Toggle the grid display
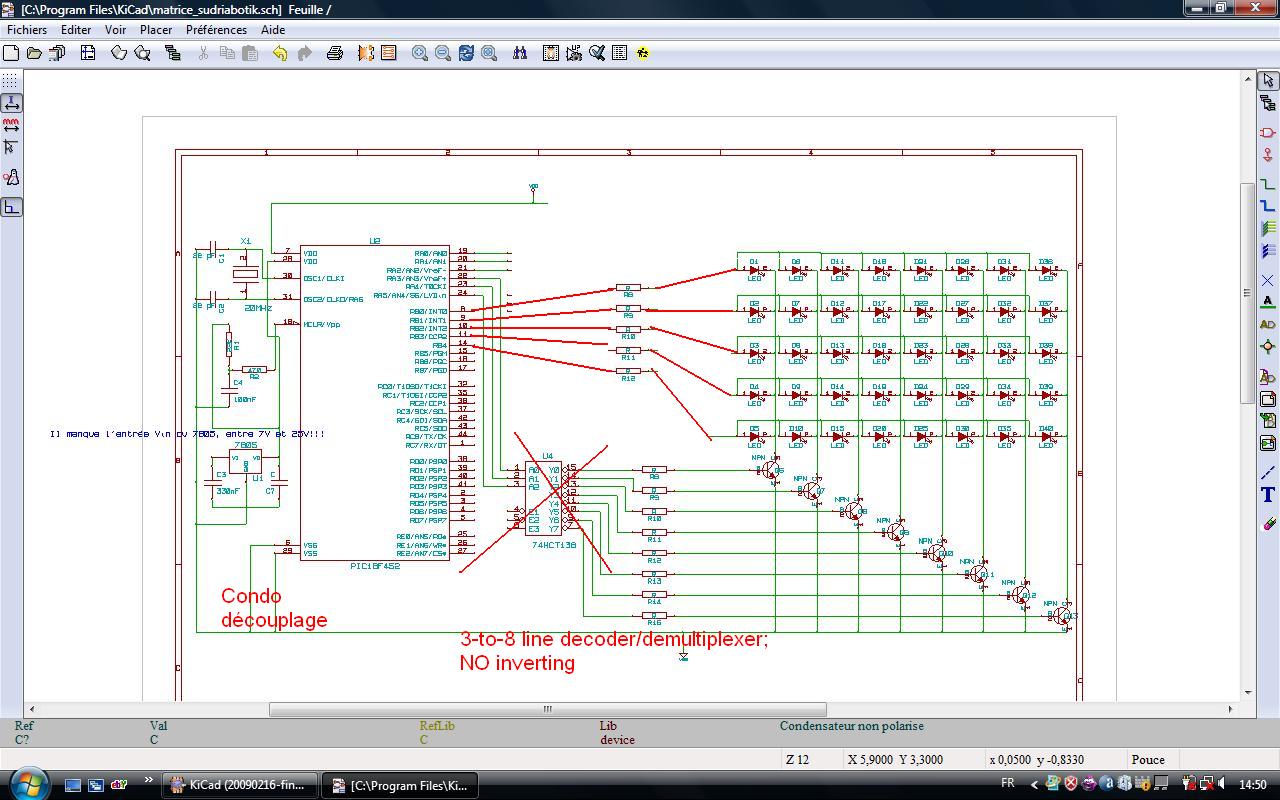This screenshot has height=800, width=1280. coord(11,79)
